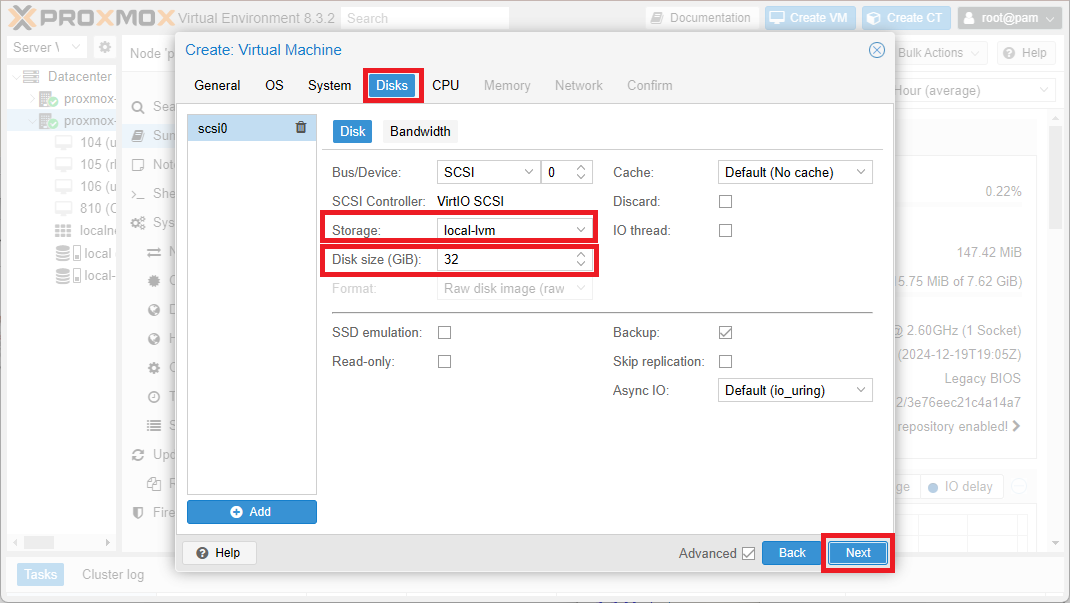Select the localnetwork tree item
Screen dimensions: 1070x604
(x=97, y=231)
